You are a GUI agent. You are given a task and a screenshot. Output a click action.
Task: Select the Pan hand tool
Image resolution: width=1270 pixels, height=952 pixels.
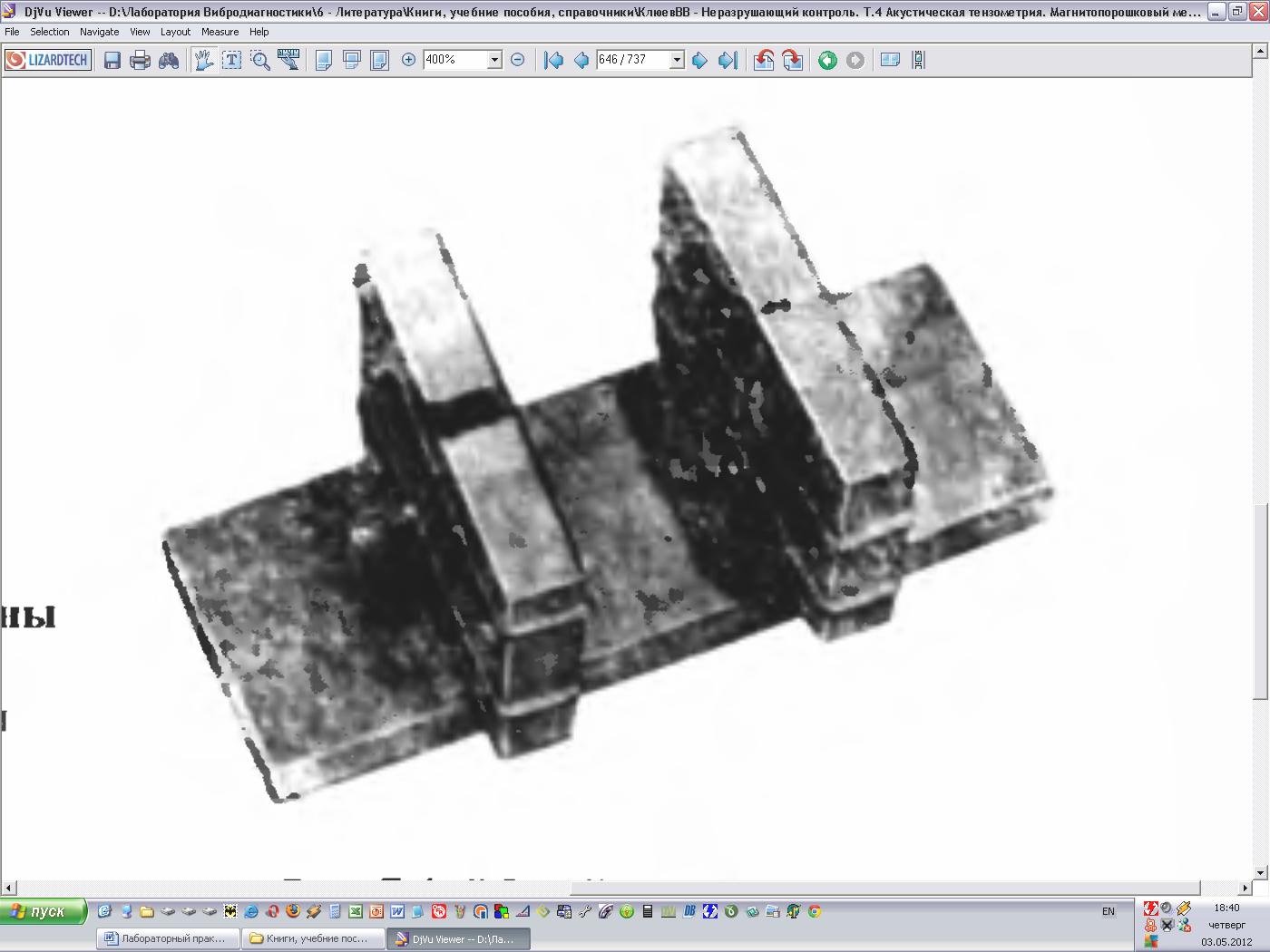point(204,60)
